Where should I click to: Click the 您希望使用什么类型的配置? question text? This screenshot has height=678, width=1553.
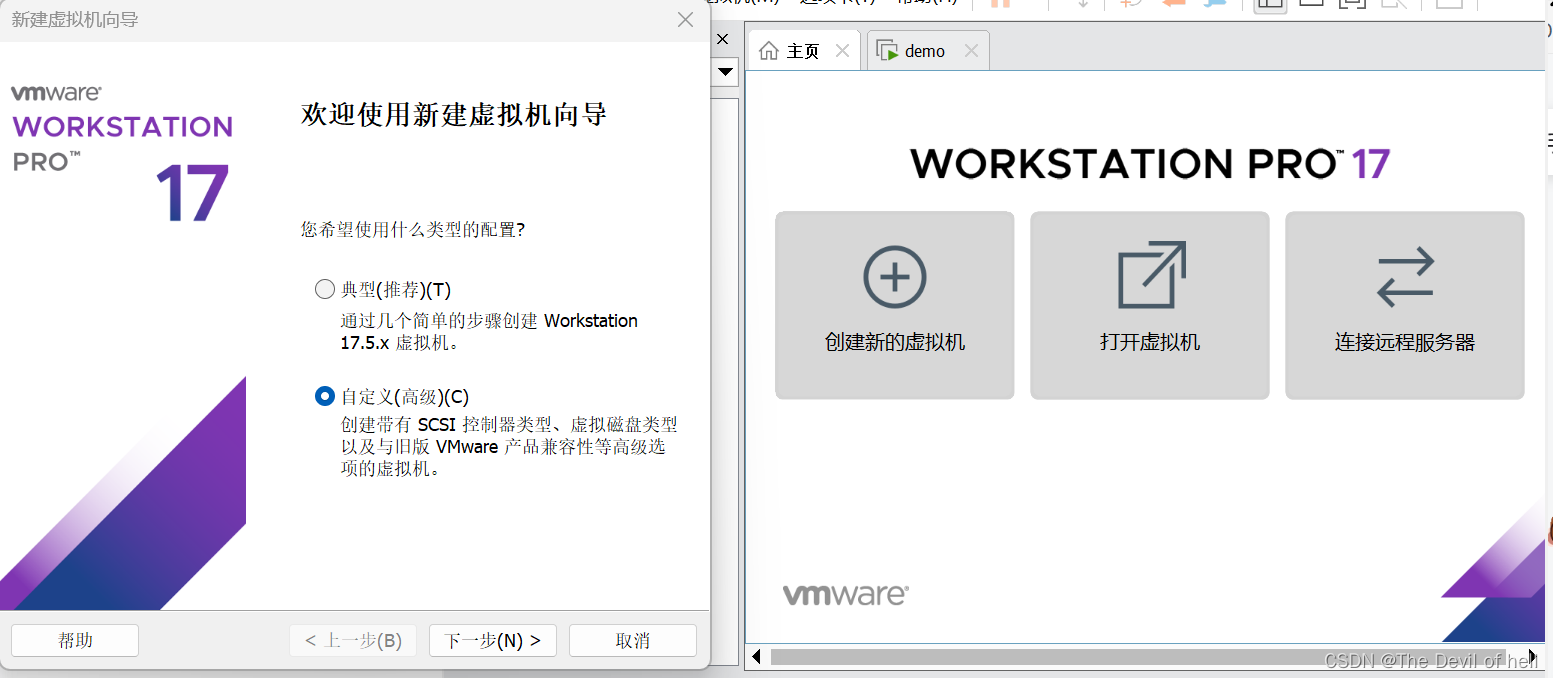413,230
